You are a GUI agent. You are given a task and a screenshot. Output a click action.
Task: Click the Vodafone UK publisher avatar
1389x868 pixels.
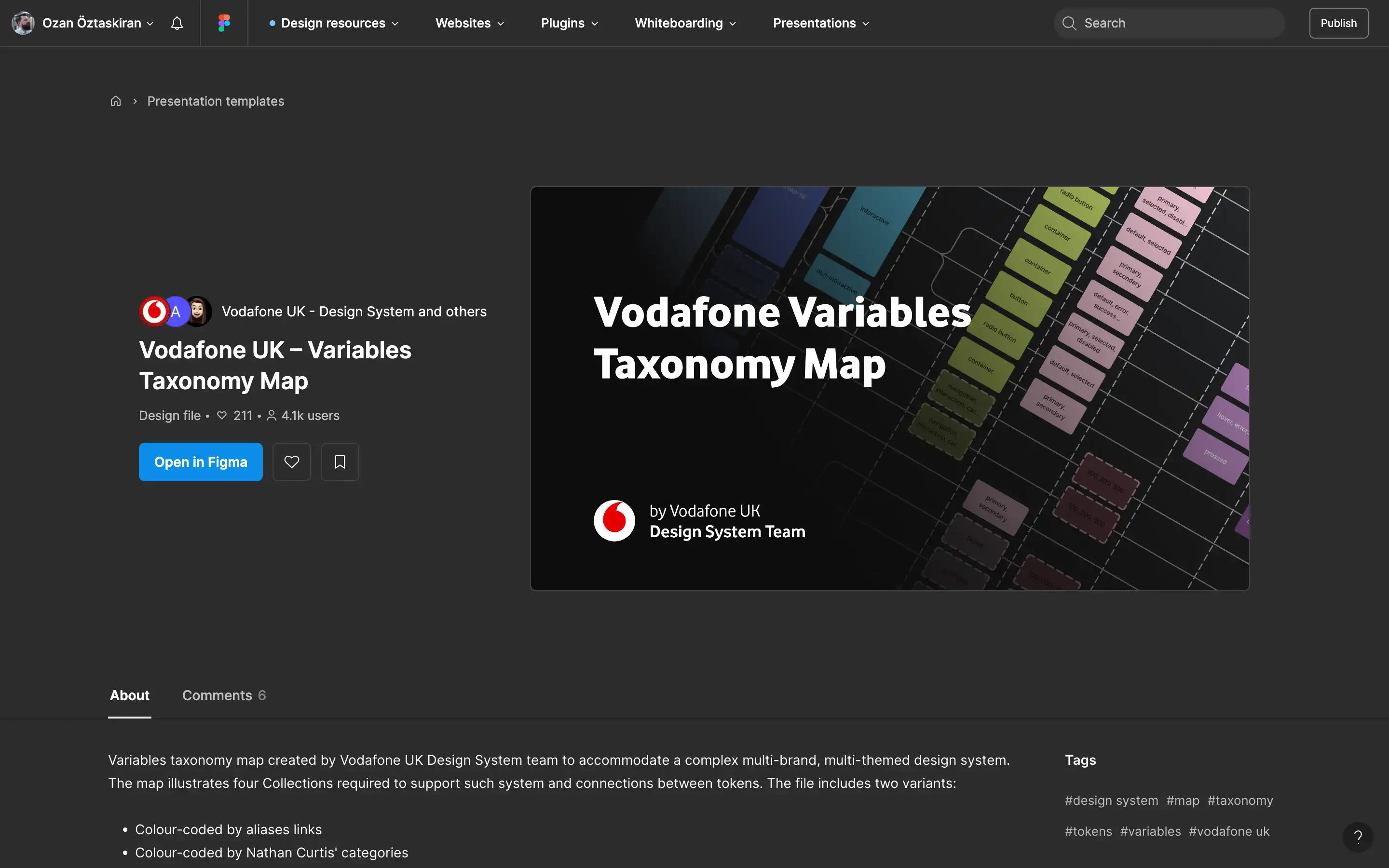(x=153, y=311)
